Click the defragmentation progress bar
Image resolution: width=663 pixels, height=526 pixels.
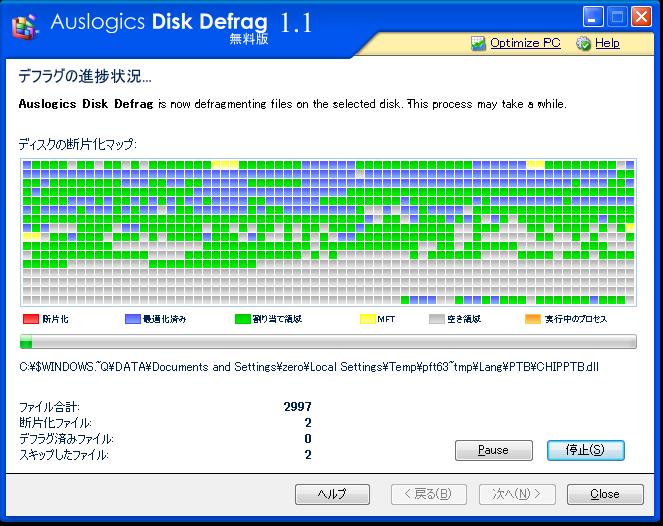[x=328, y=343]
